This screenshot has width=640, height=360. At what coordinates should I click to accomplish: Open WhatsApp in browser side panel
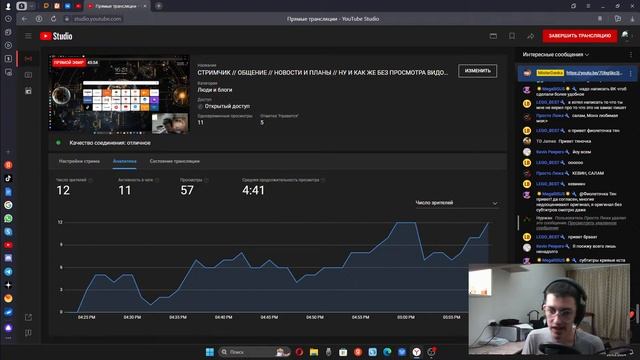pyautogui.click(x=8, y=218)
